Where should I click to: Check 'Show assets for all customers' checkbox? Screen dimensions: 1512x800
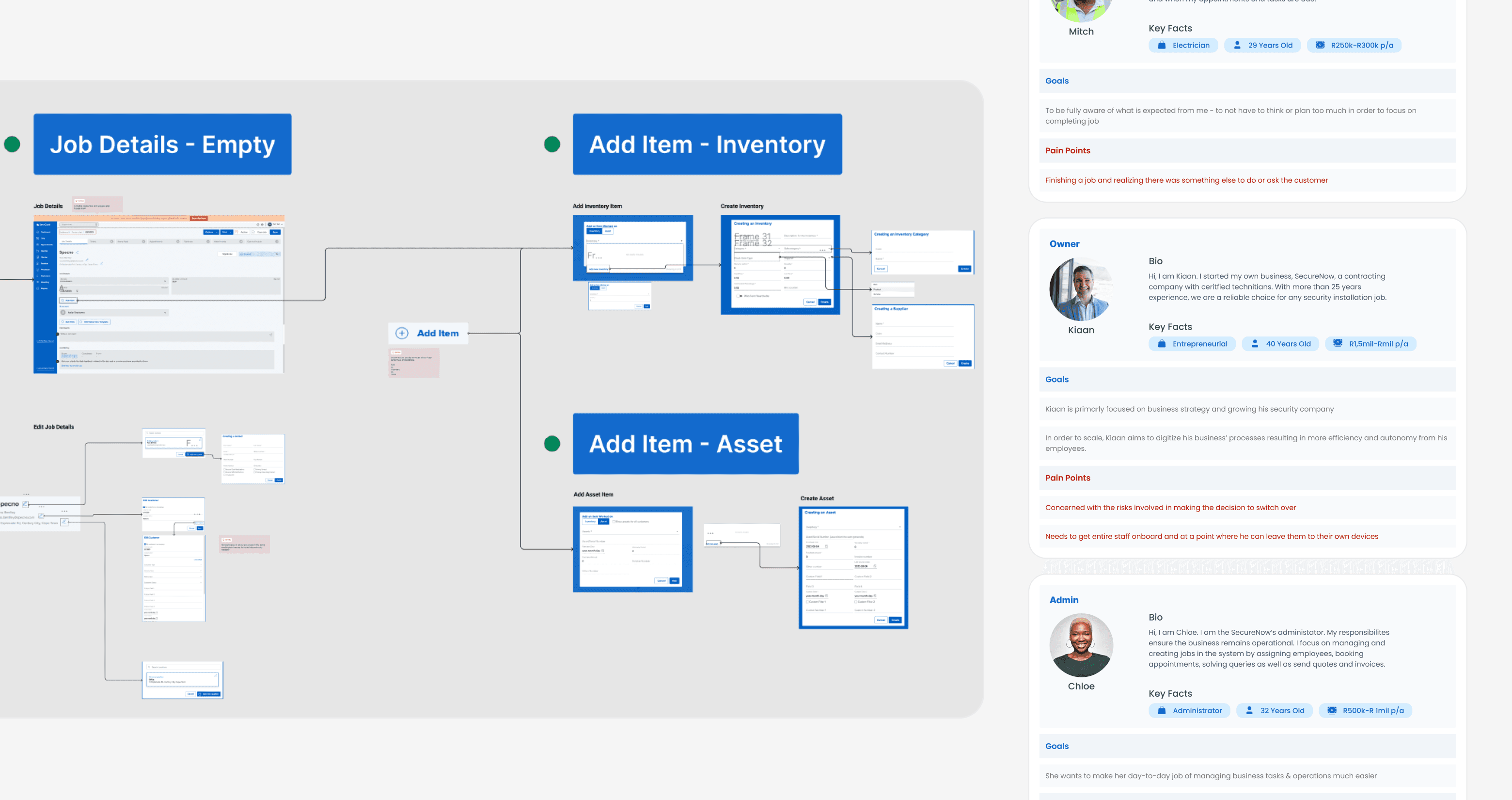(x=614, y=522)
